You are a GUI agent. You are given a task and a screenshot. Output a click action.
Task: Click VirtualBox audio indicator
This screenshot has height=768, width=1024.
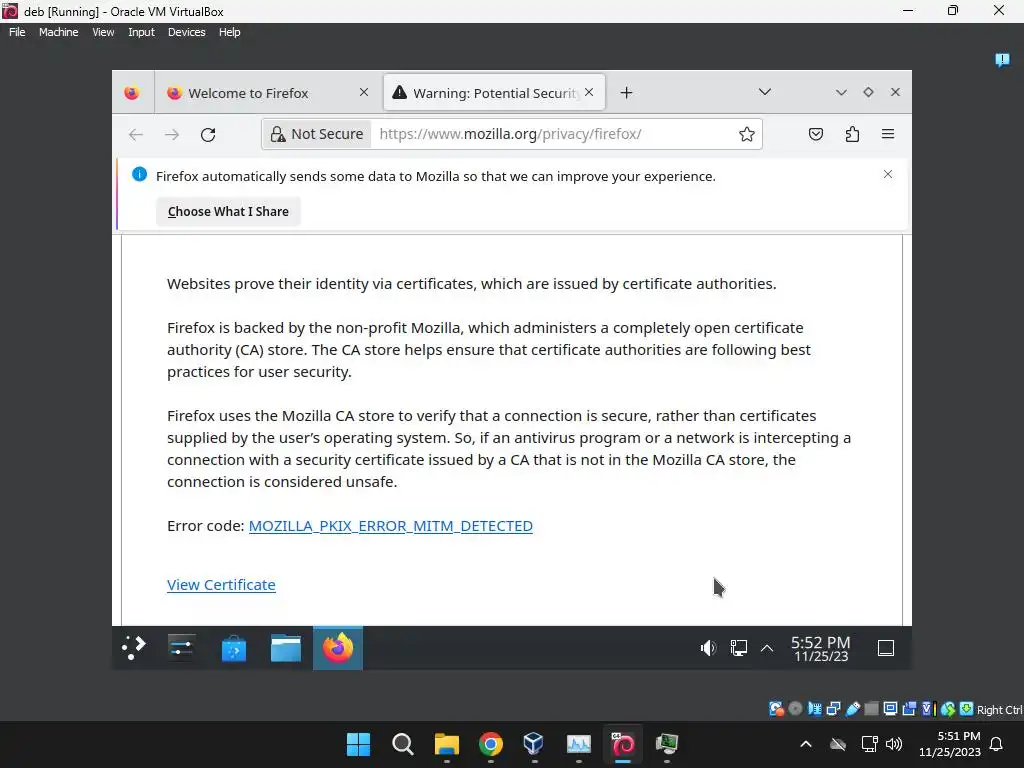(814, 709)
